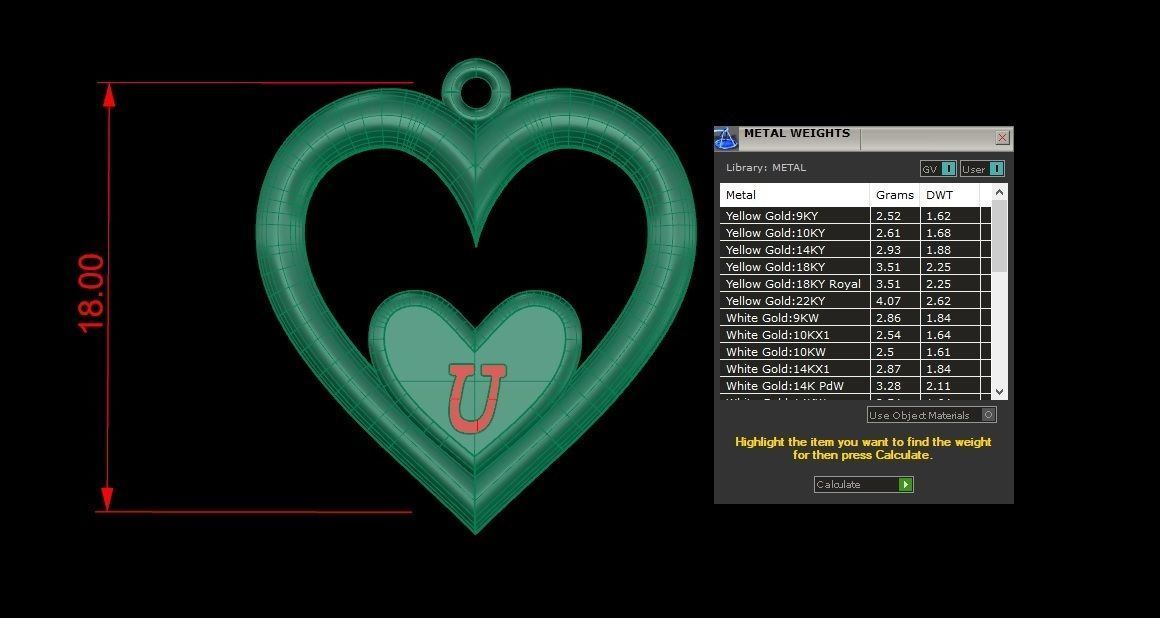Click the 4.07 grams value
This screenshot has width=1160, height=618.
[x=888, y=300]
